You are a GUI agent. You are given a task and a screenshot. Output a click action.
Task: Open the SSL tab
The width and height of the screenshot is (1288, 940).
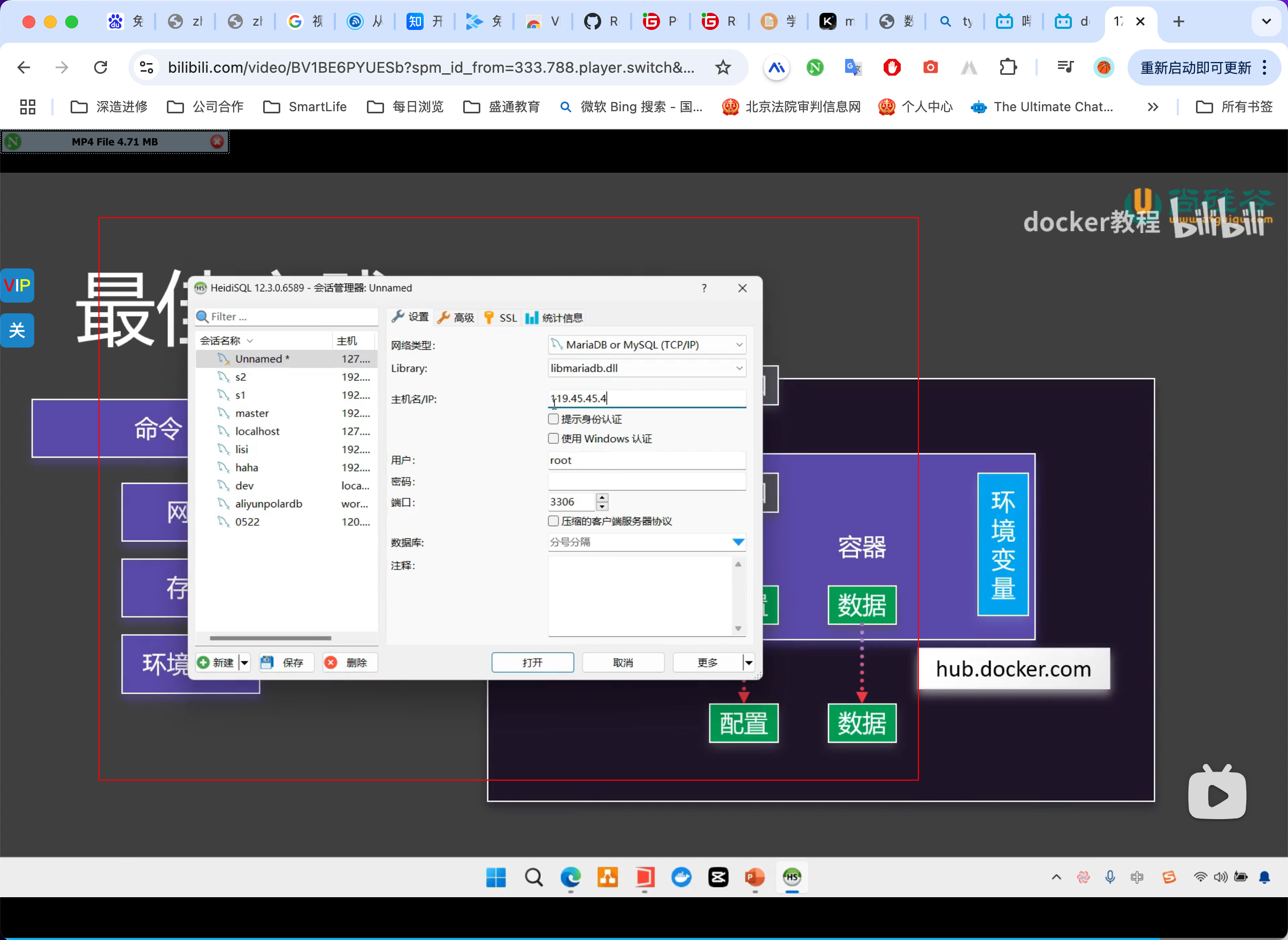coord(501,318)
